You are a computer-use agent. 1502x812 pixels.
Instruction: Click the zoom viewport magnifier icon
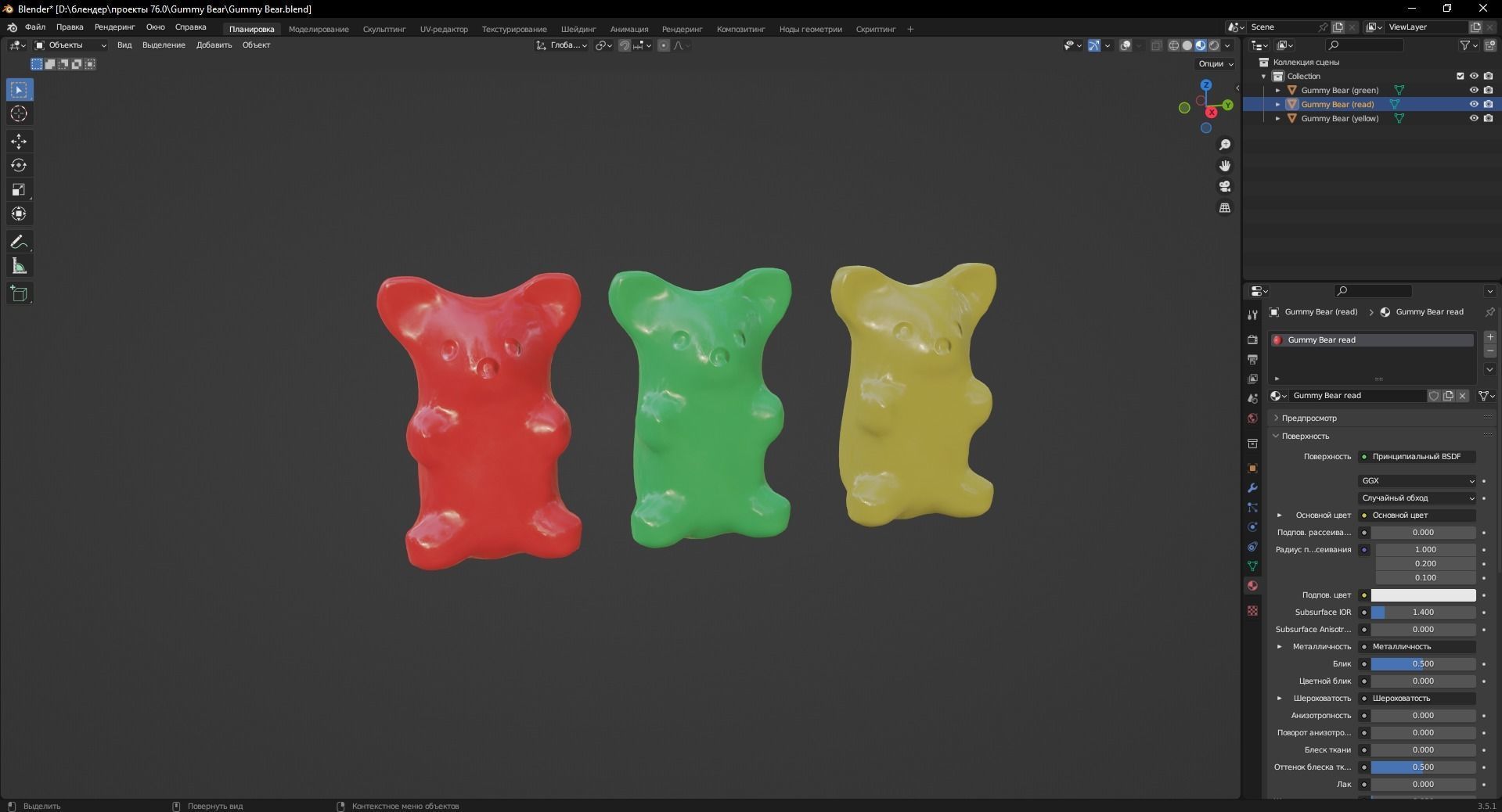[1225, 145]
